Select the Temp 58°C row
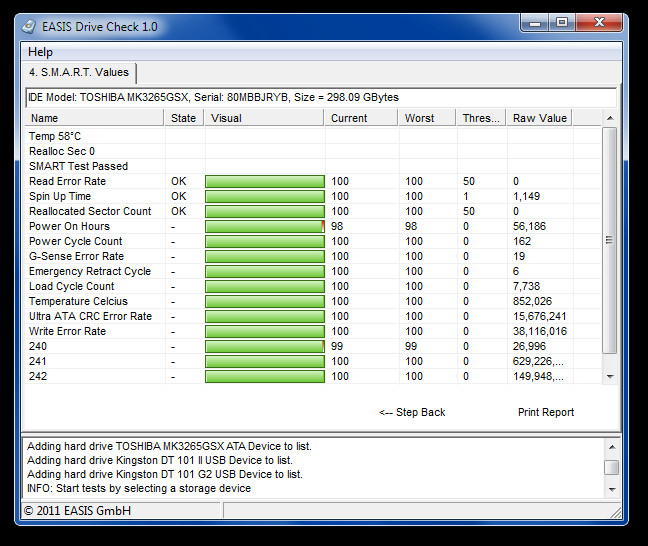 point(313,136)
